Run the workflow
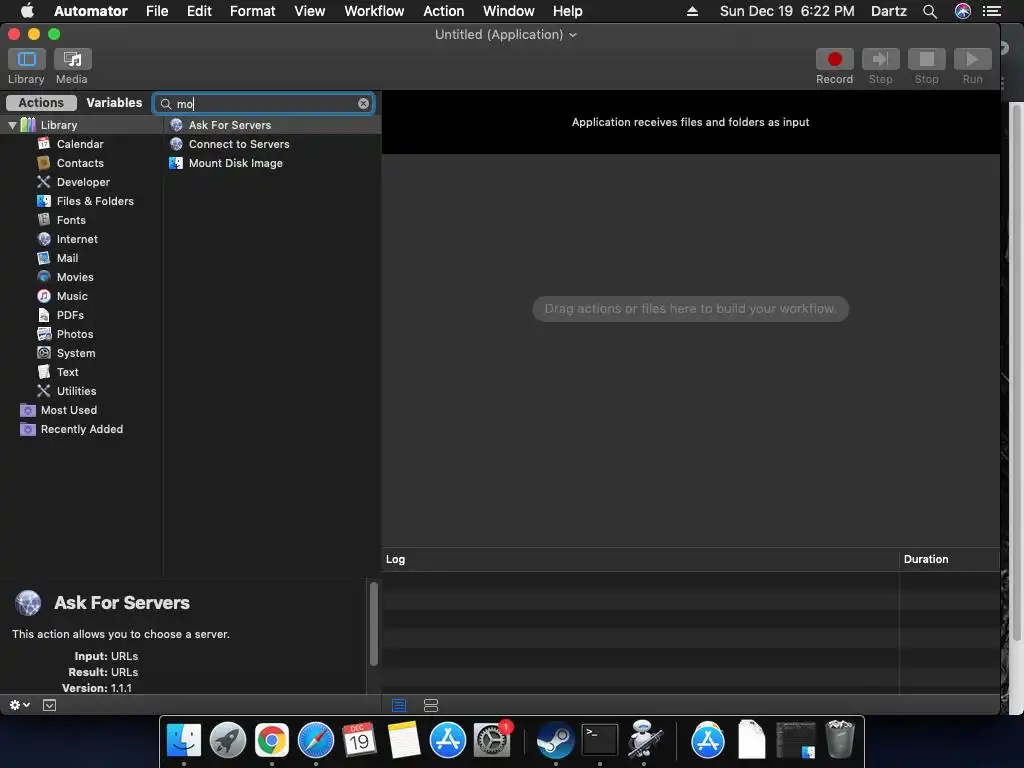The width and height of the screenshot is (1024, 768). tap(972, 59)
